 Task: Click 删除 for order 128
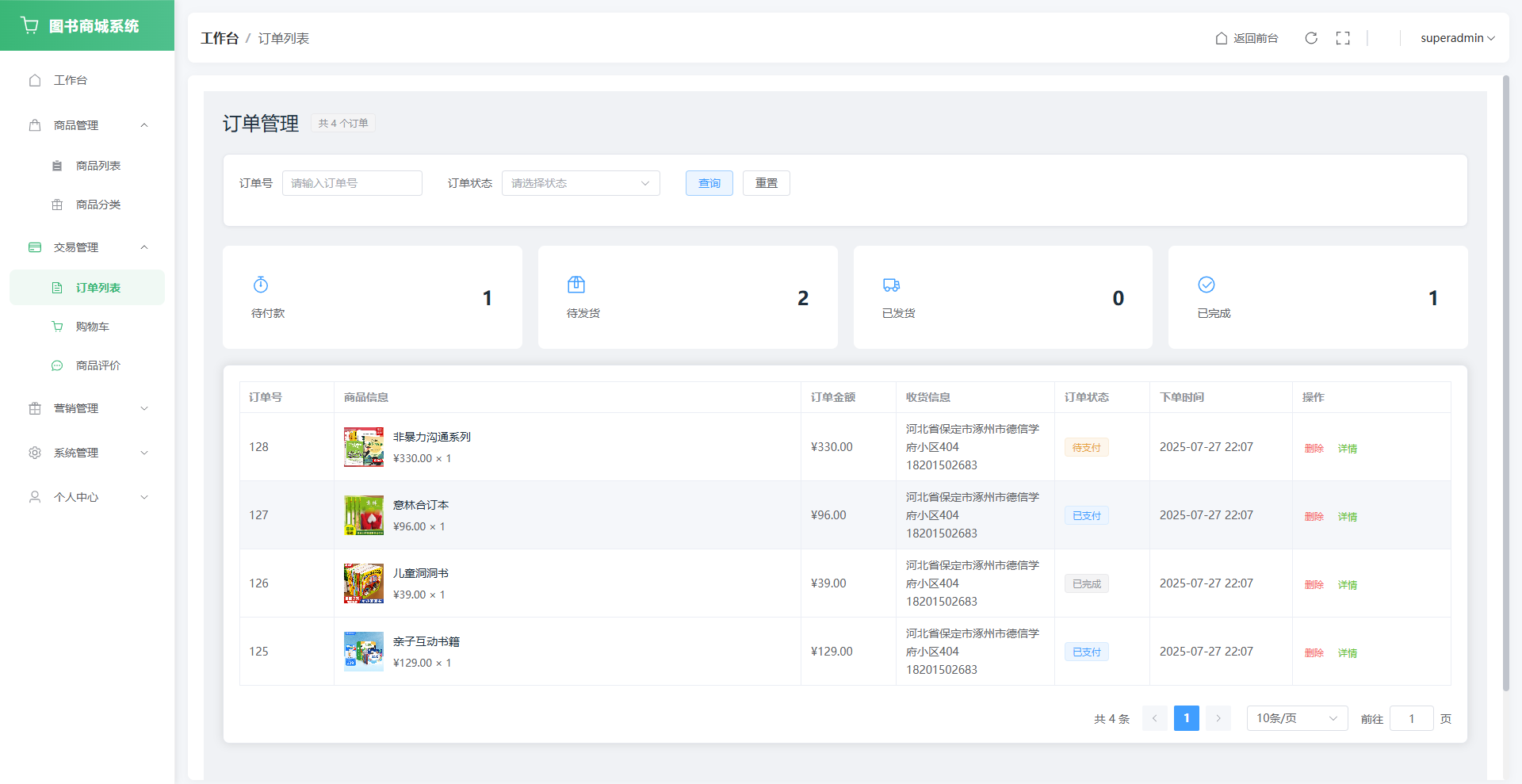(x=1314, y=448)
